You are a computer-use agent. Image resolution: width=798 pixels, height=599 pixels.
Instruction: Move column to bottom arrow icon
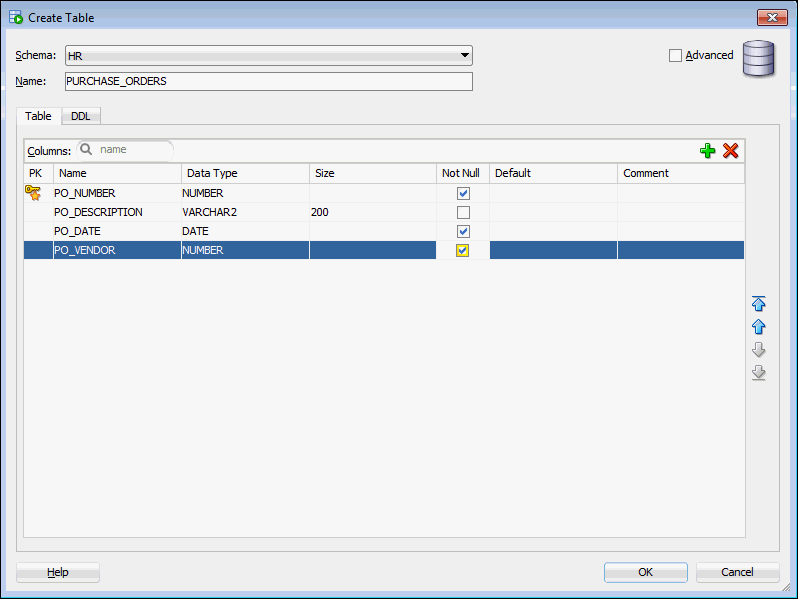click(758, 373)
